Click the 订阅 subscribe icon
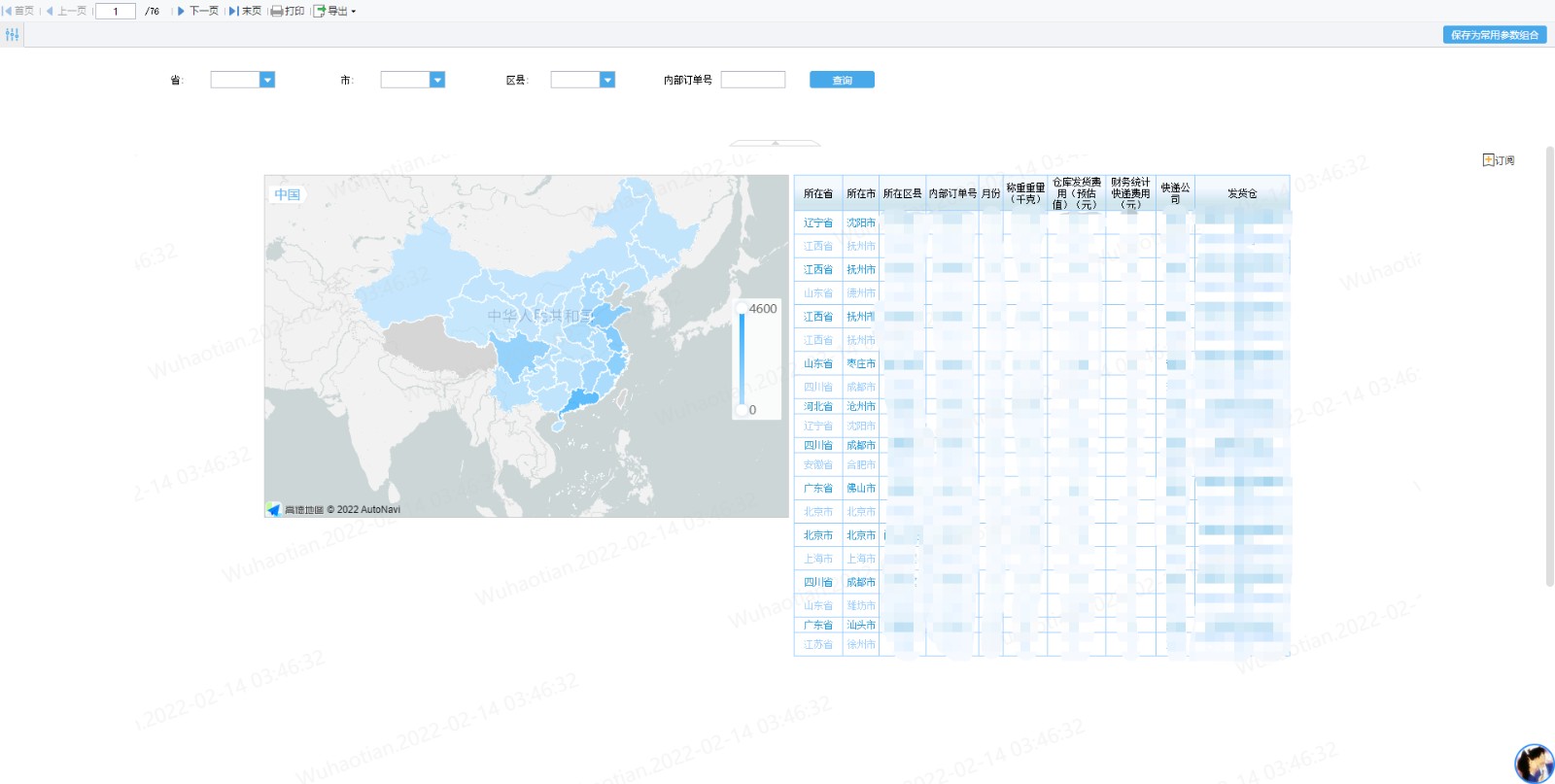This screenshot has height=784, width=1555. tap(1499, 160)
